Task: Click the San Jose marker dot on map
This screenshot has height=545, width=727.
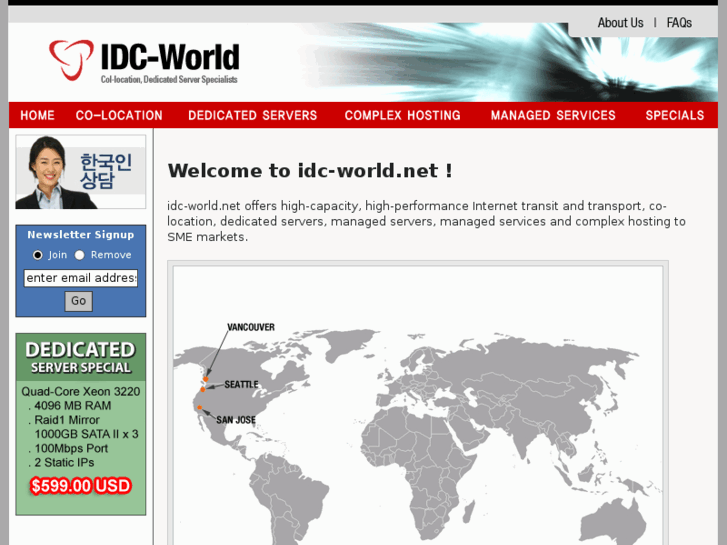Action: pos(199,408)
